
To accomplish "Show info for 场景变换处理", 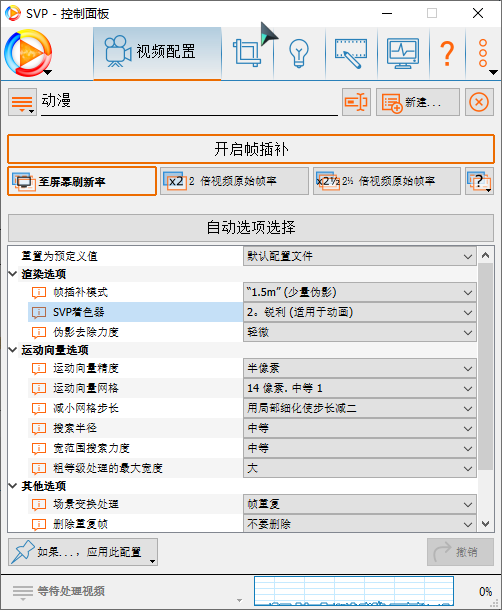I will click(39, 504).
